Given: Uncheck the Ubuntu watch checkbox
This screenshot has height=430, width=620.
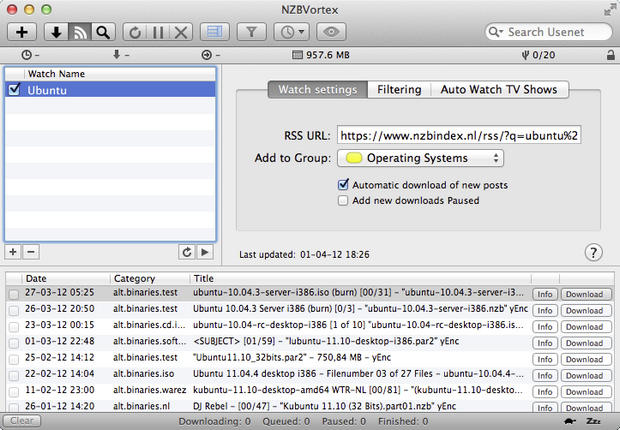Looking at the screenshot, I should tap(15, 90).
